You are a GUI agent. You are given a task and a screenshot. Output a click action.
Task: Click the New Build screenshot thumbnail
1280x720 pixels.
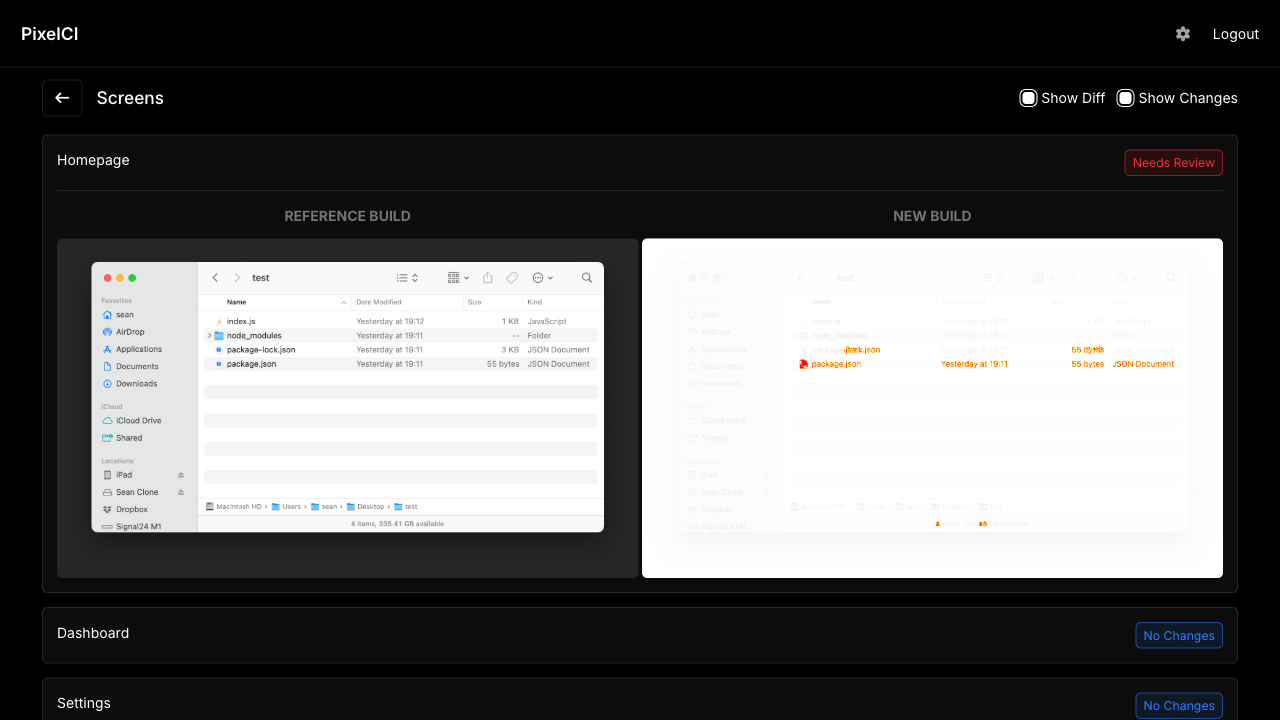[932, 407]
